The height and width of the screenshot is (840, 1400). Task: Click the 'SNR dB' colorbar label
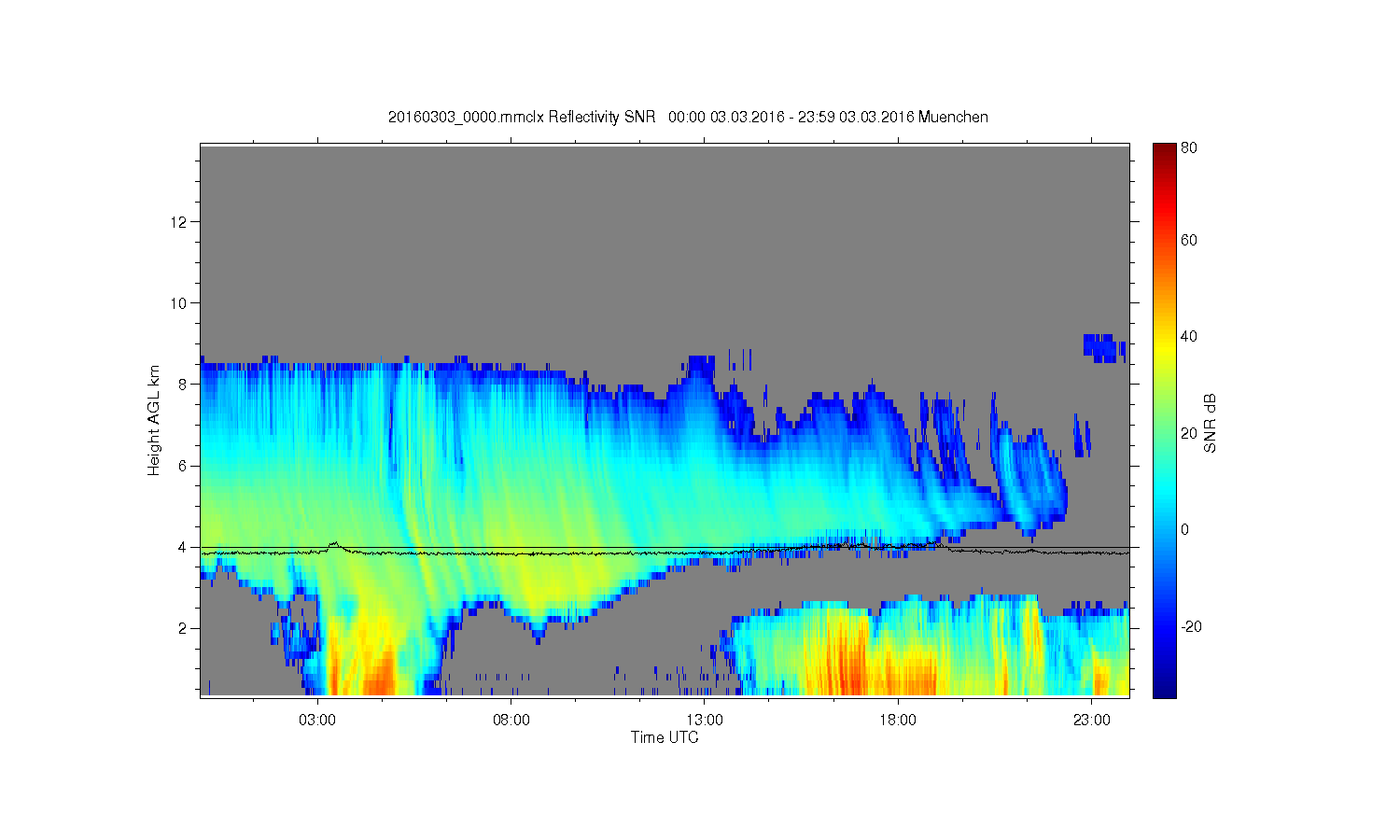pyautogui.click(x=1211, y=423)
